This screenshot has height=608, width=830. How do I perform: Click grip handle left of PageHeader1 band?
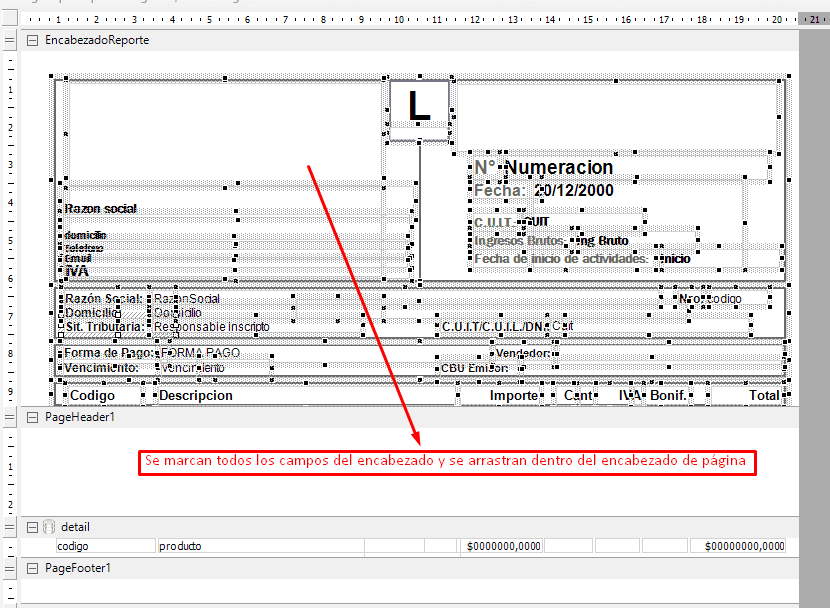tap(10, 417)
